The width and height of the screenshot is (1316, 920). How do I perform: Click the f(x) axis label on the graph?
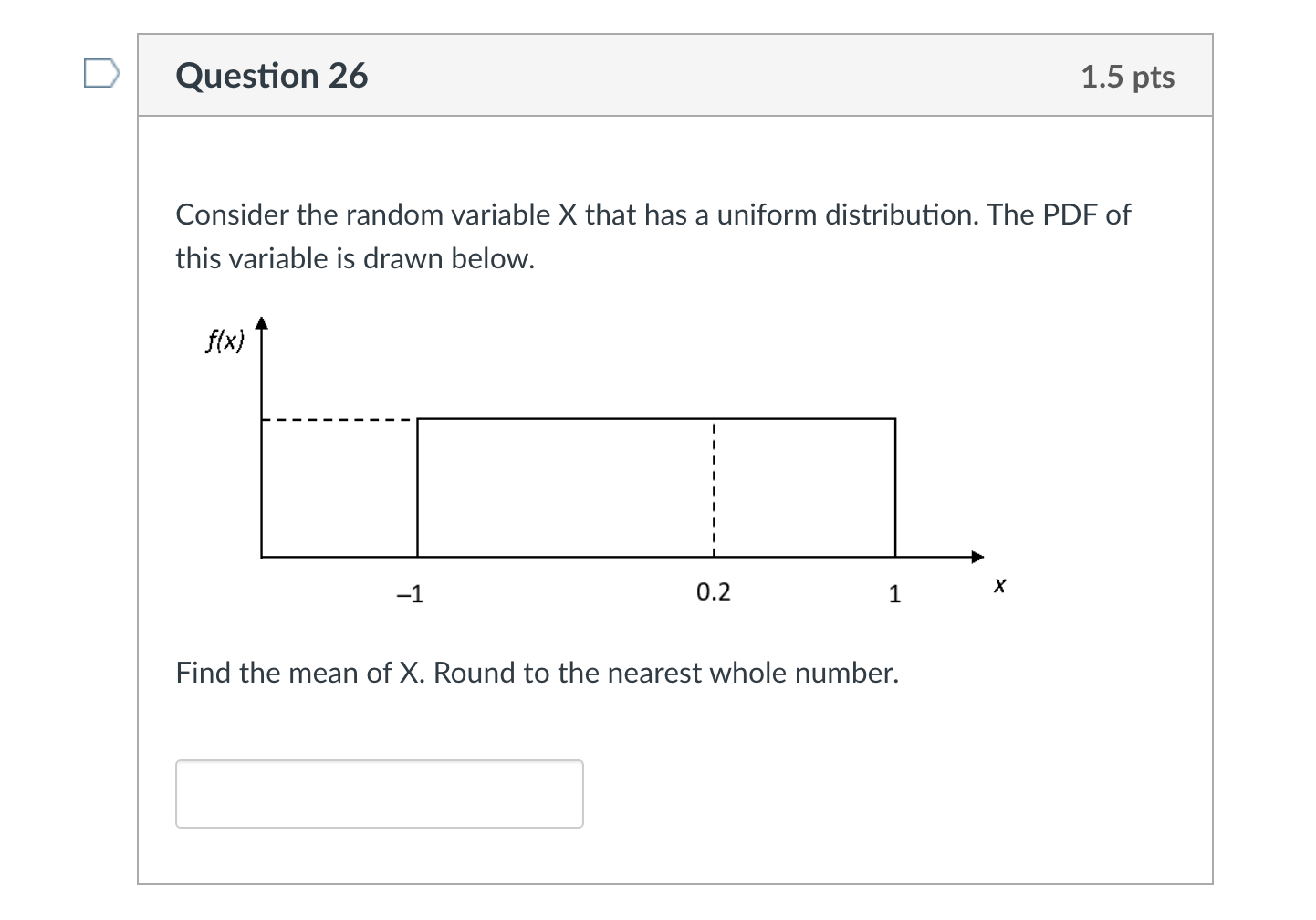click(x=224, y=340)
